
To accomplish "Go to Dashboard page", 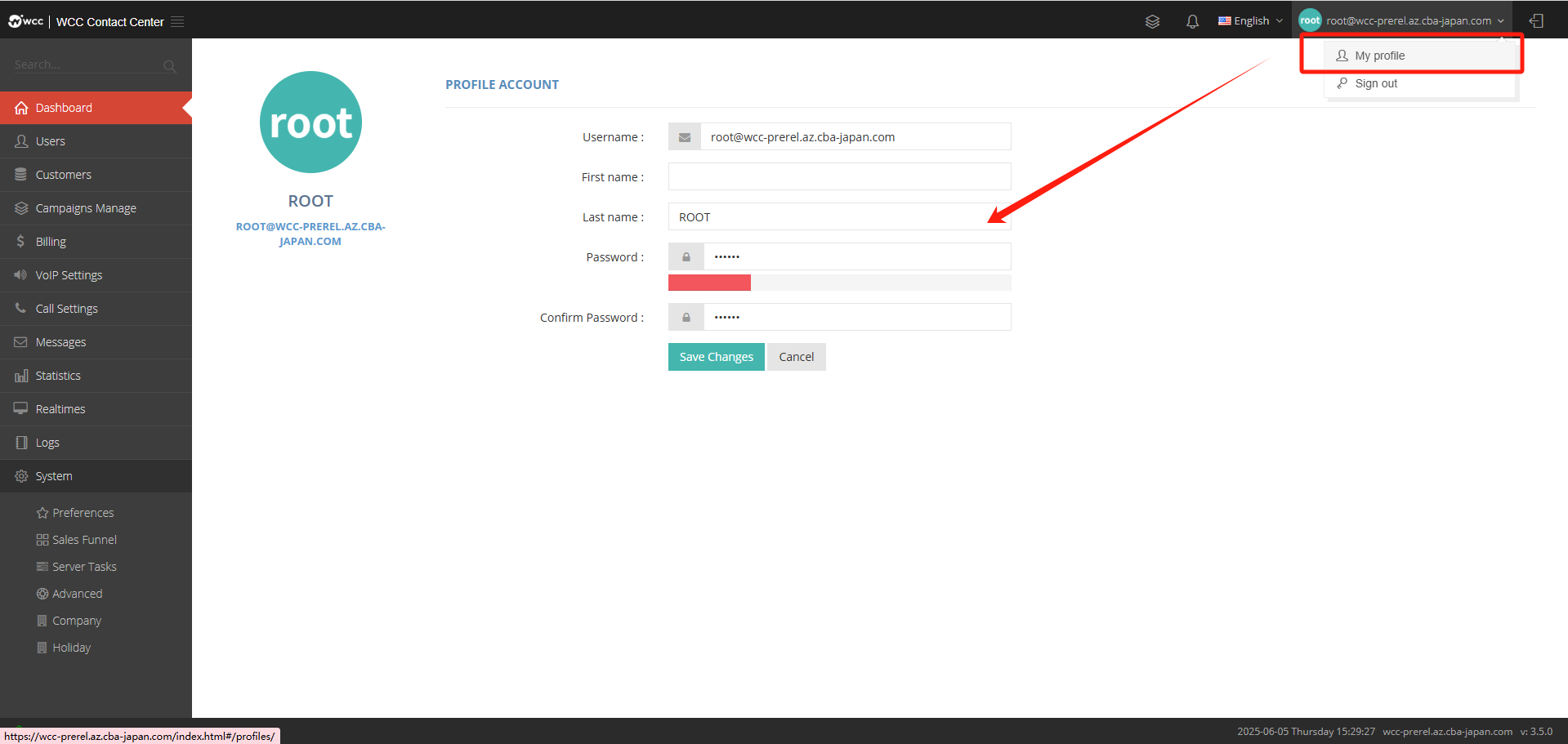I will (96, 108).
